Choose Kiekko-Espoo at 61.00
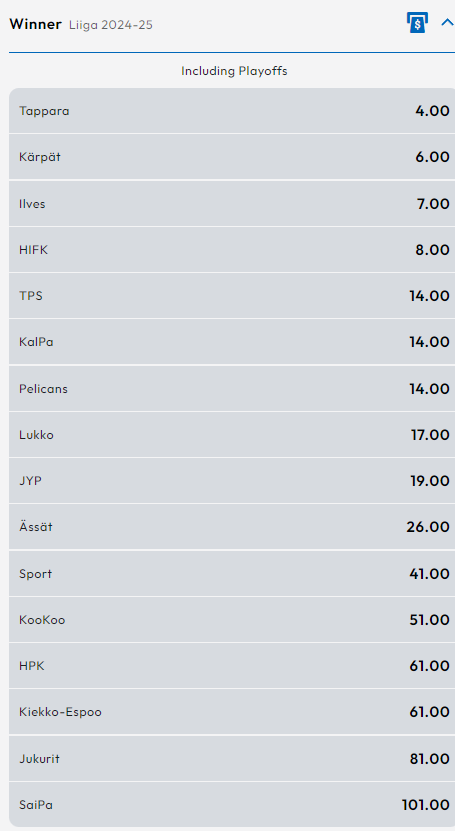This screenshot has height=831, width=455. coord(232,712)
